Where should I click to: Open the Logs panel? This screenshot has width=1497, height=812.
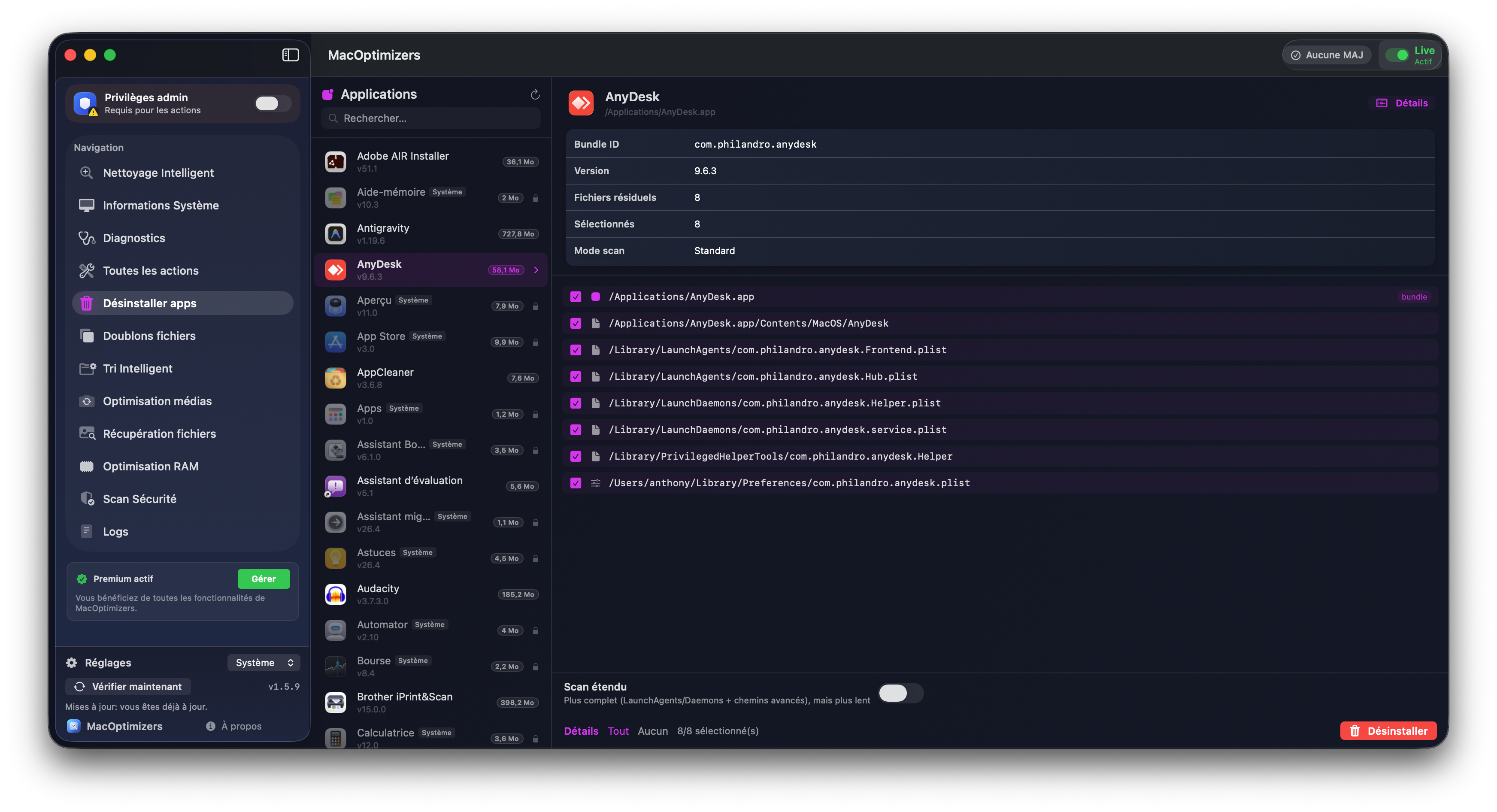point(115,531)
